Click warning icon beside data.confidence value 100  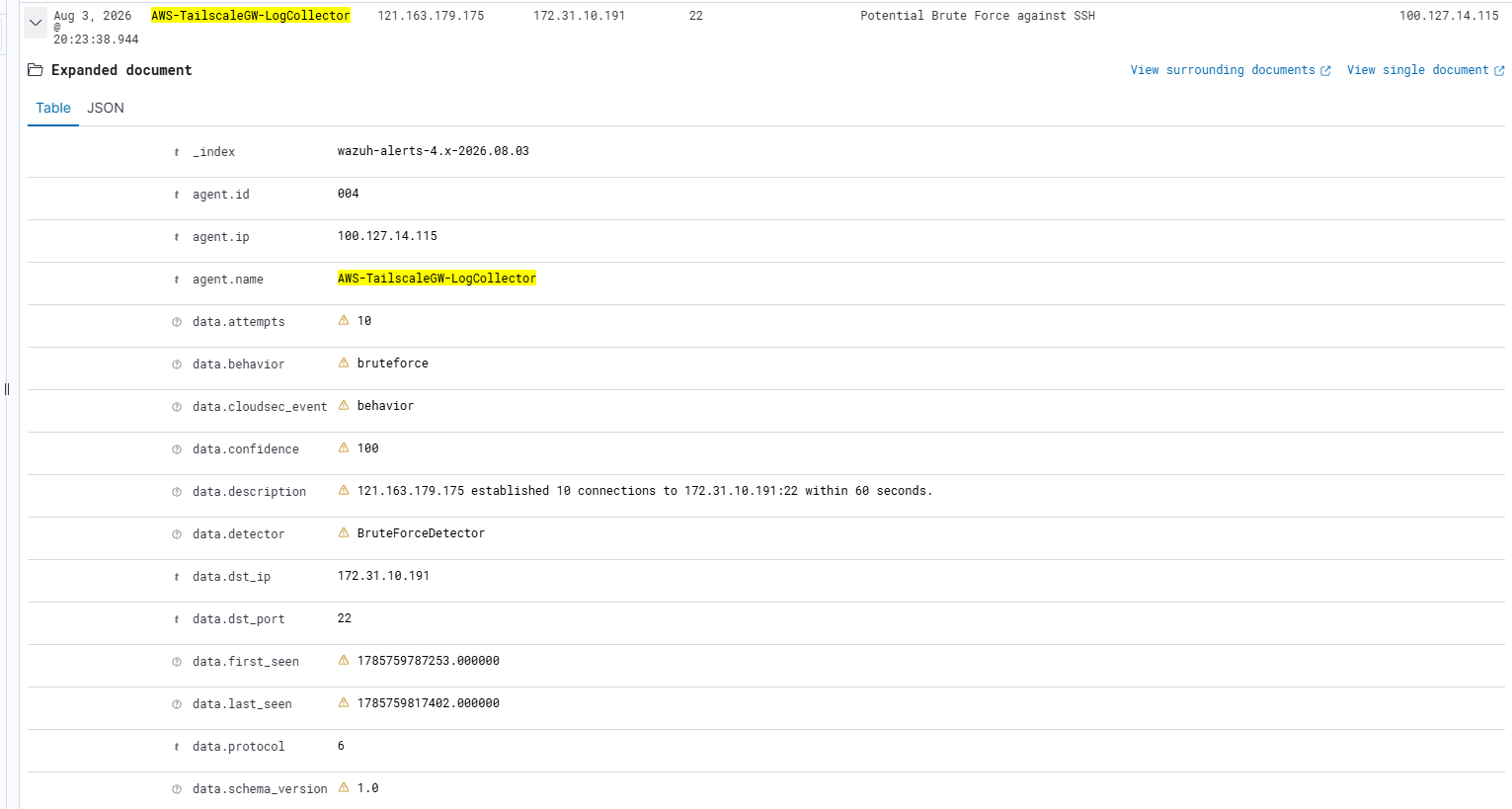[x=344, y=448]
